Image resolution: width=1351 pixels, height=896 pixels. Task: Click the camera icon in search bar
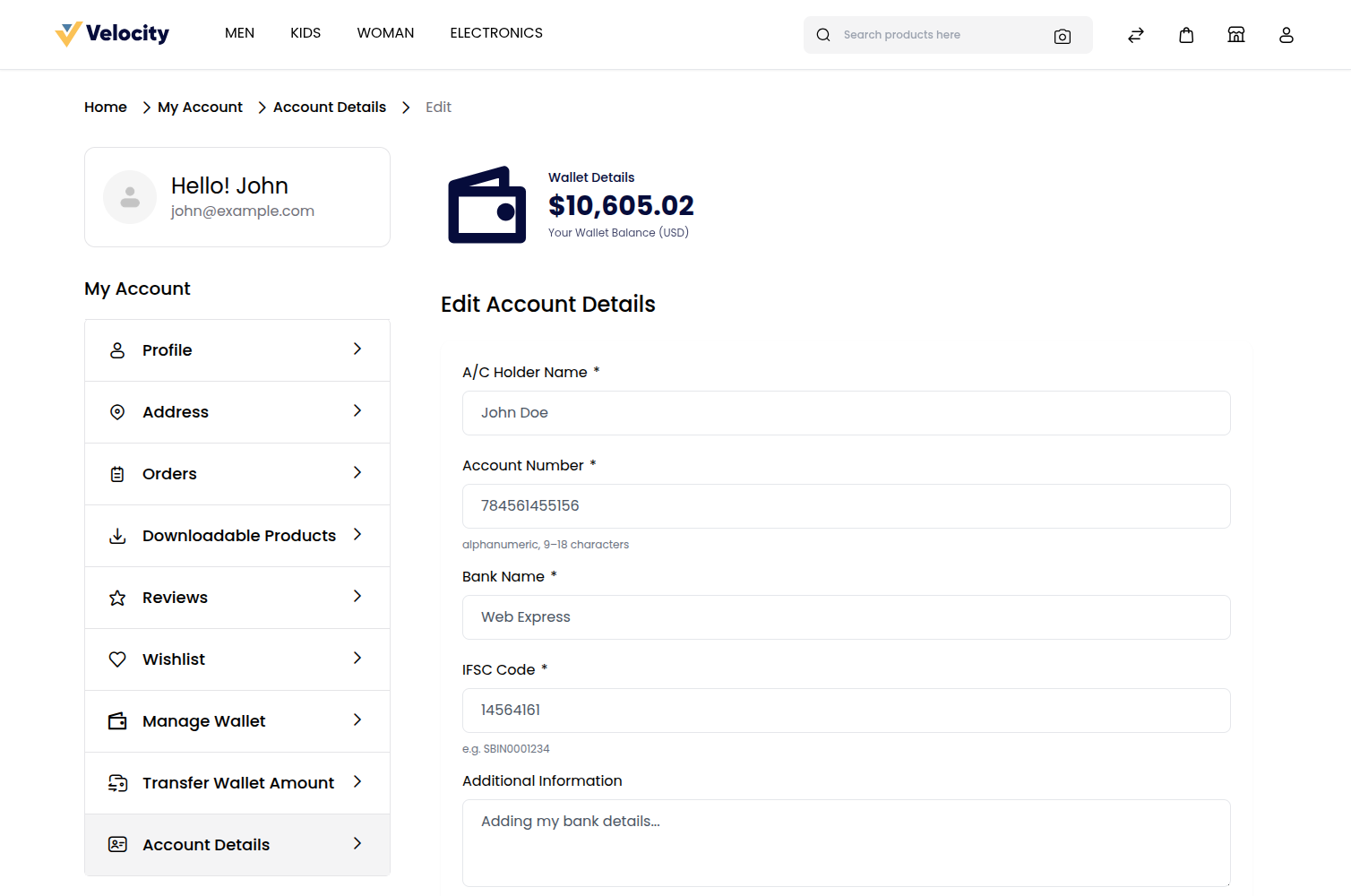tap(1063, 37)
